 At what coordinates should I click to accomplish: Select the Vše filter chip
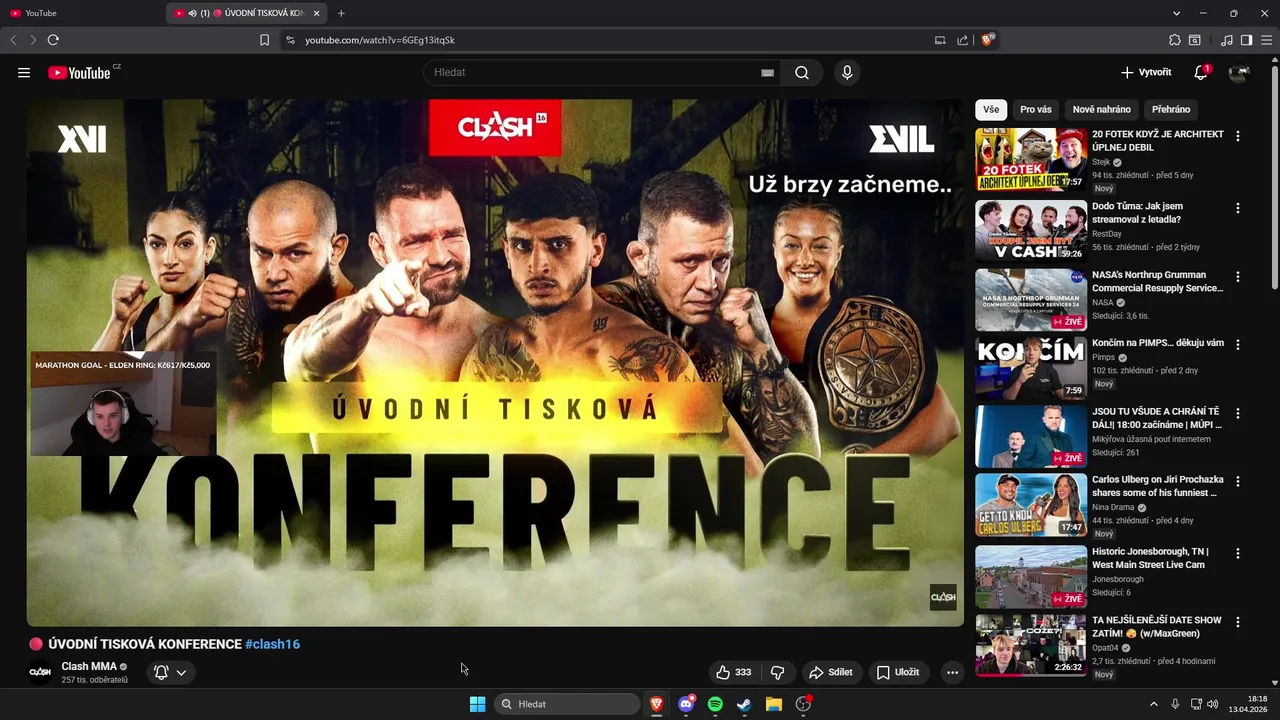coord(990,109)
